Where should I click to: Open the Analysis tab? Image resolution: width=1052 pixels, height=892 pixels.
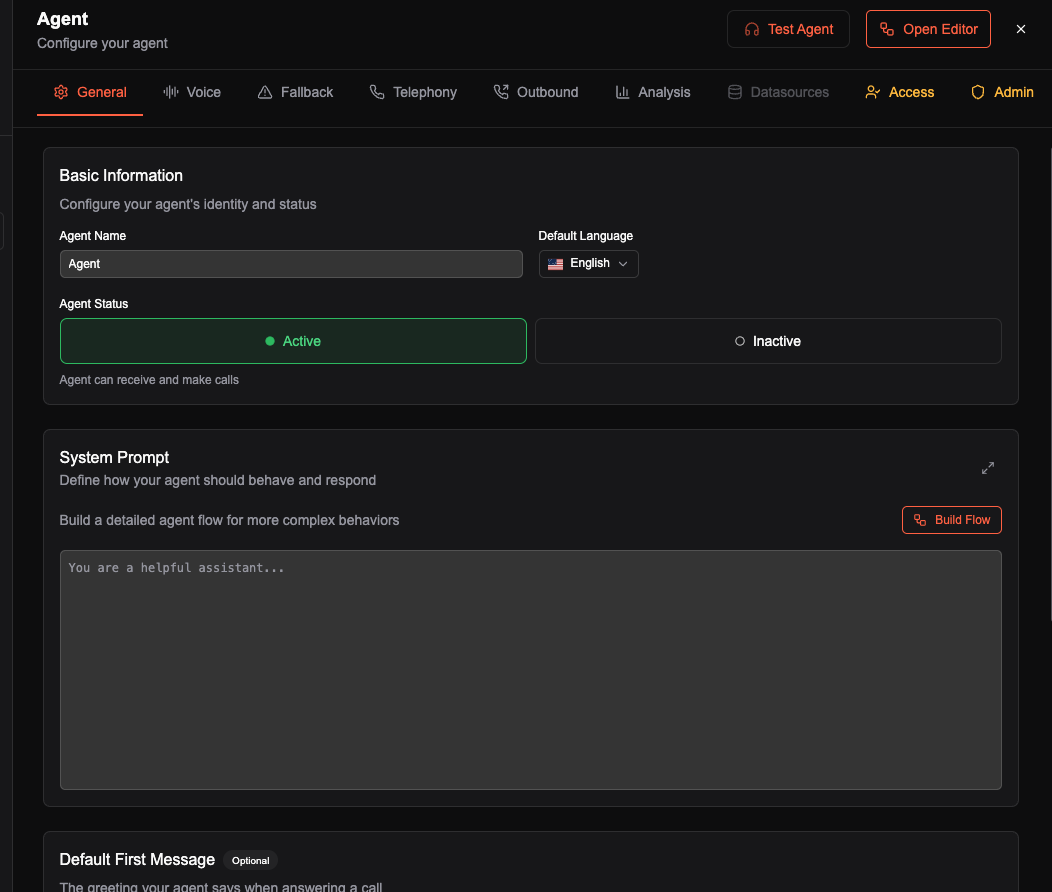coord(653,92)
